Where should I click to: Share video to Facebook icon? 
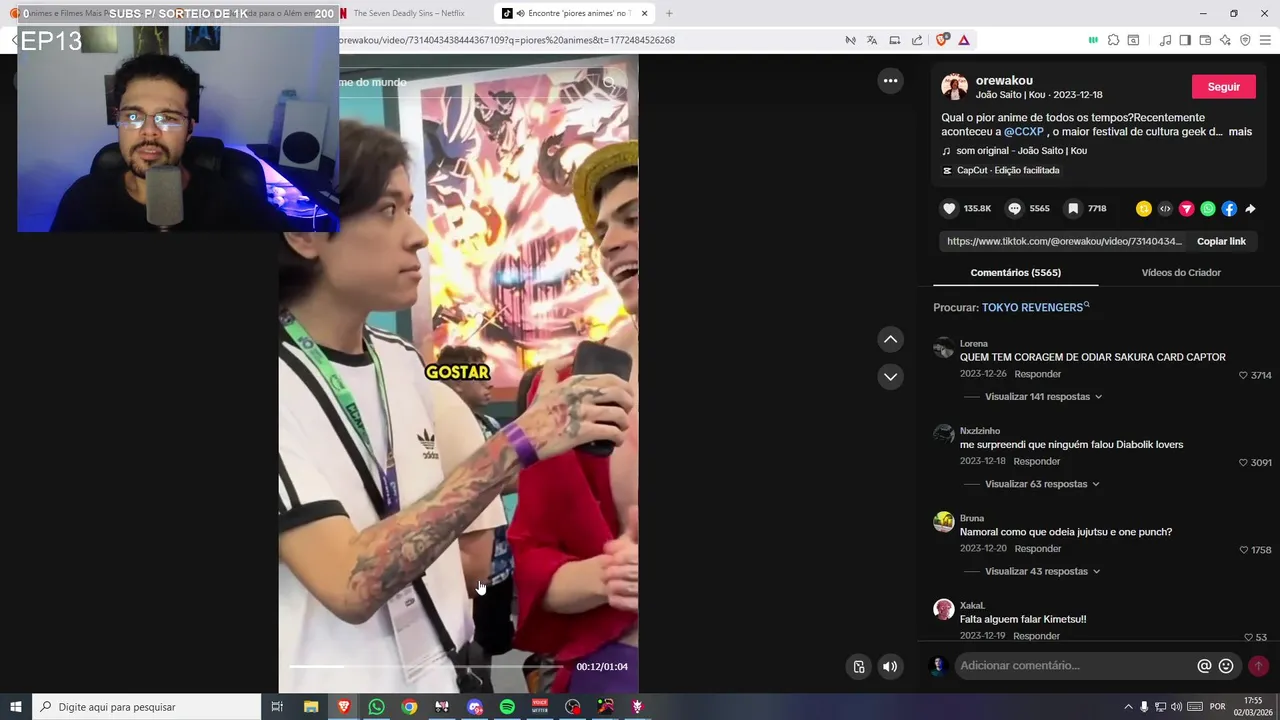tap(1229, 209)
